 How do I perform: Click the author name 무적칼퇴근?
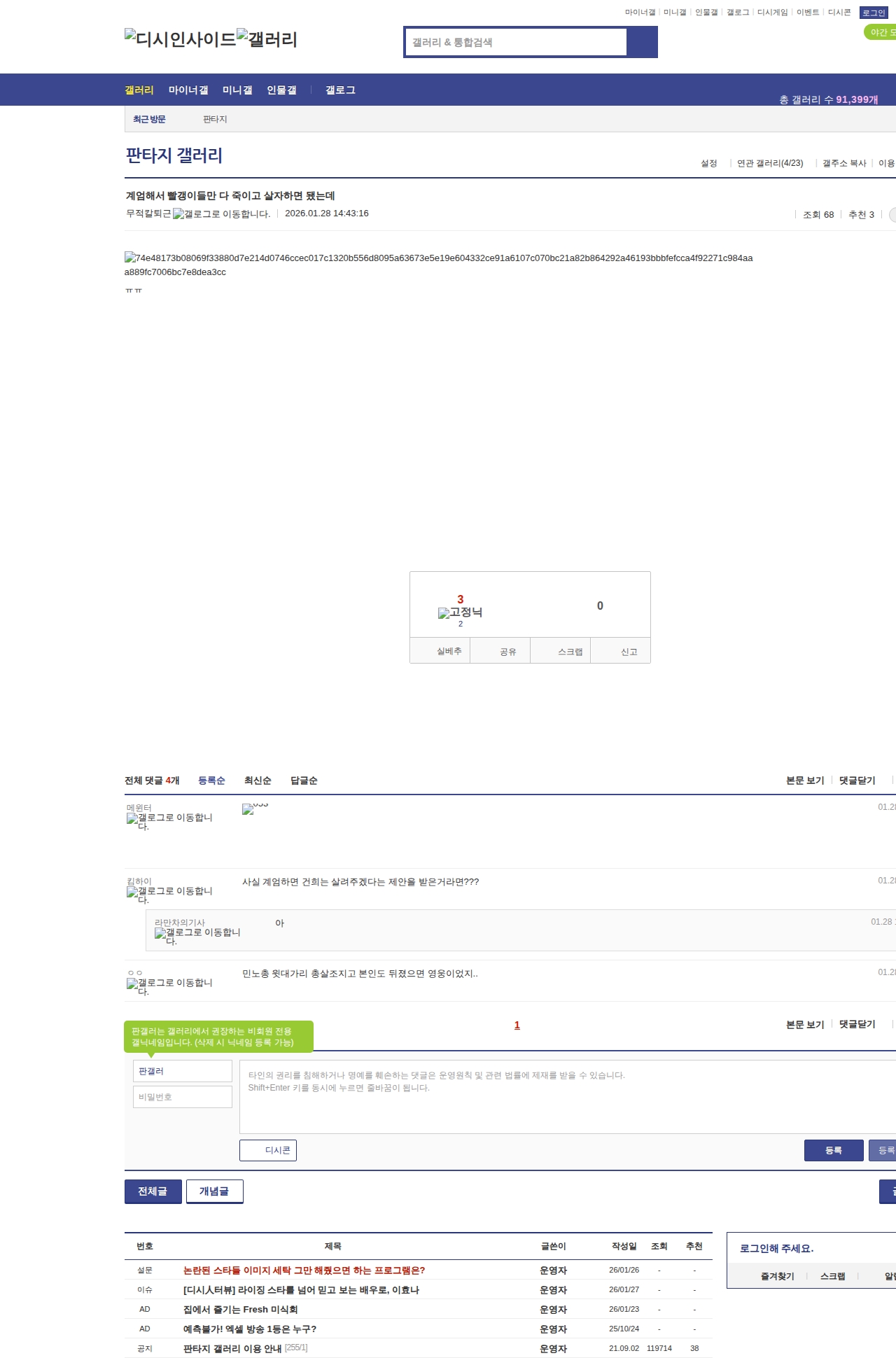pos(148,213)
